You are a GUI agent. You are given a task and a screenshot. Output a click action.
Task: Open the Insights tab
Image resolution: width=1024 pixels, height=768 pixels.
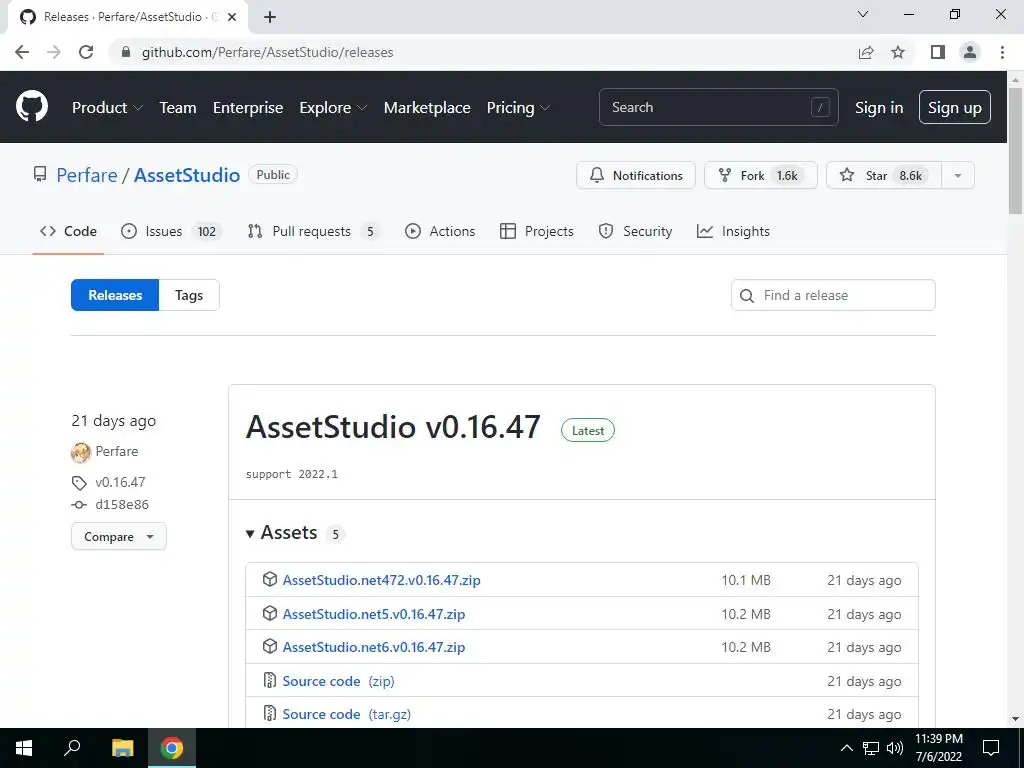tap(733, 231)
